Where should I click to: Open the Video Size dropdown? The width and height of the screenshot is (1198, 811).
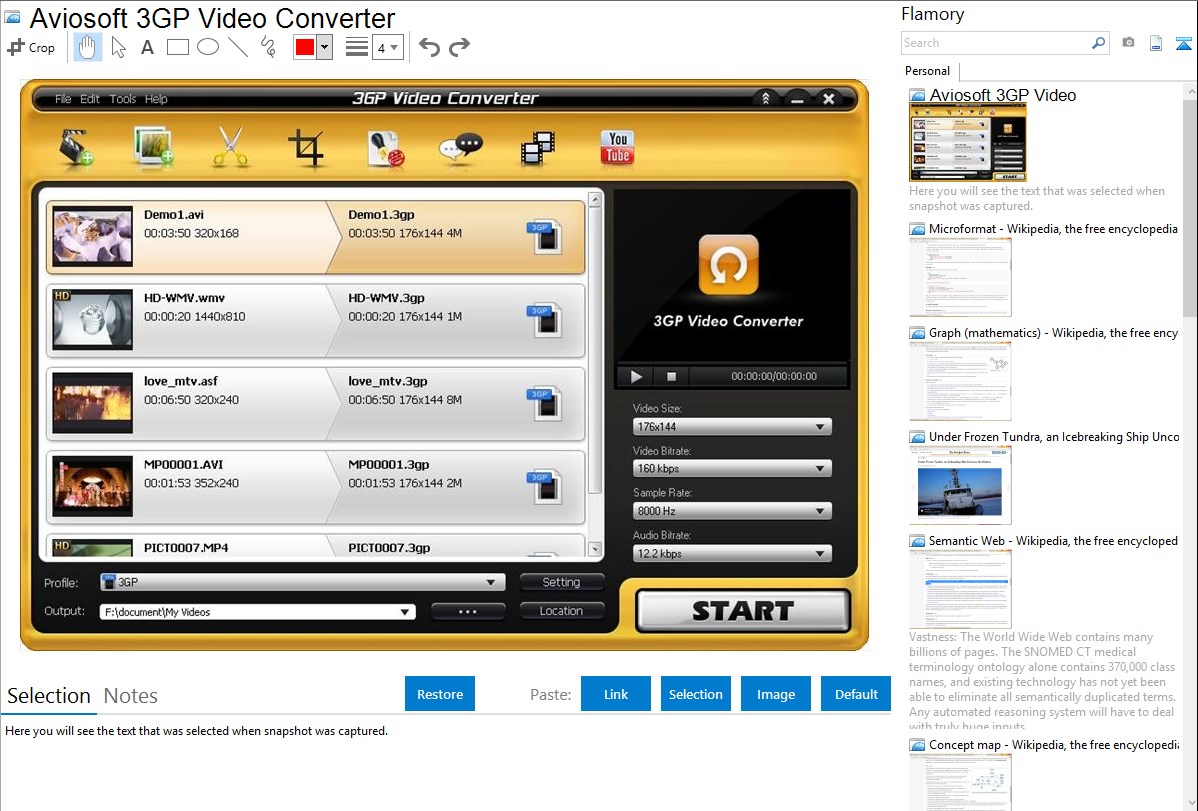732,427
